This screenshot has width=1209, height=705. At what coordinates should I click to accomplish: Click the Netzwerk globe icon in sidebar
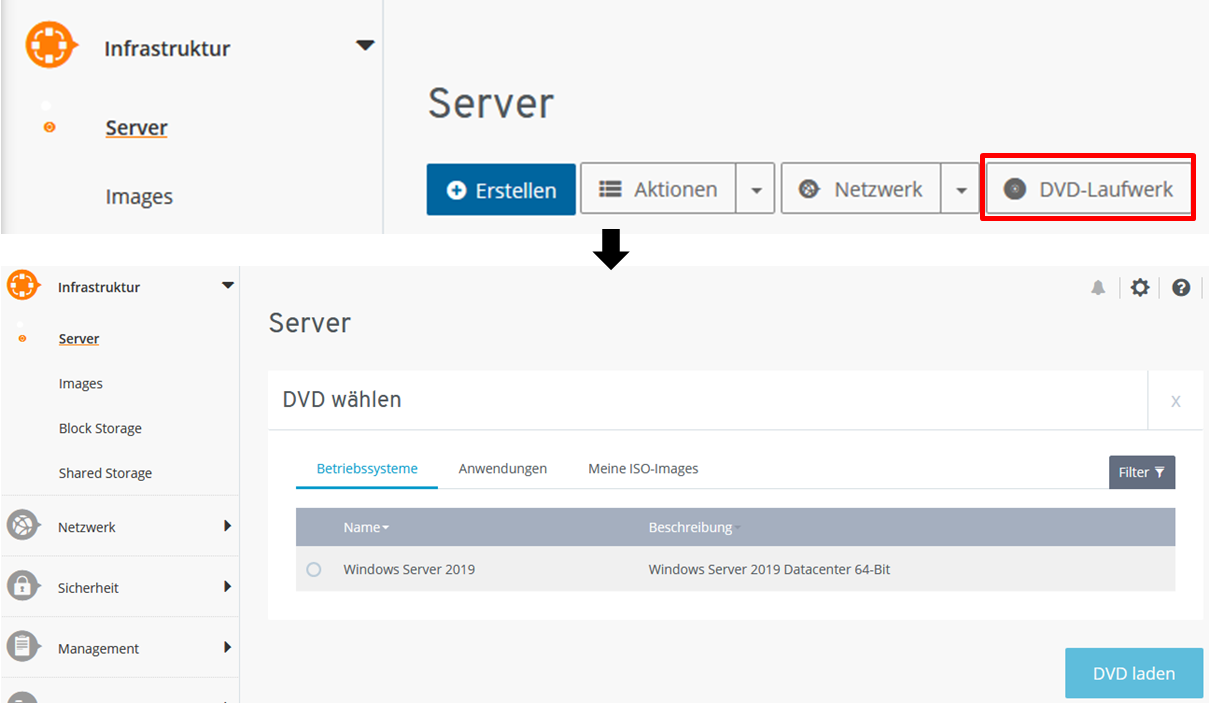[23, 526]
